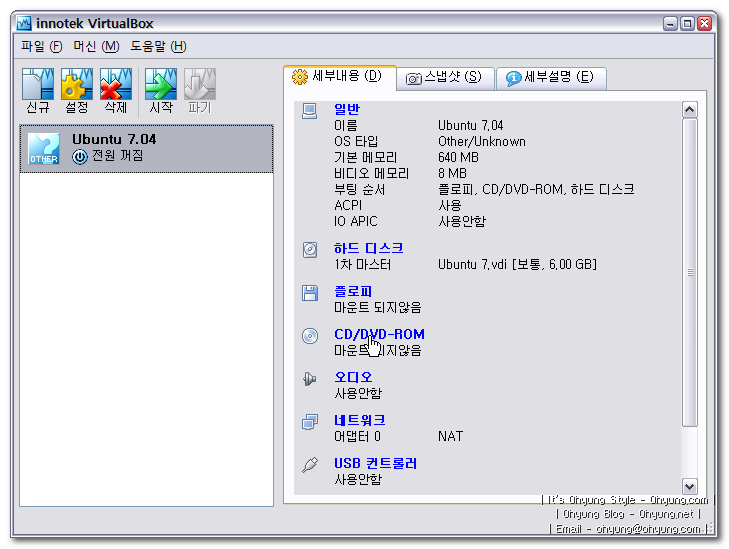The height and width of the screenshot is (549, 729).
Task: Click the 640 MB base memory value
Action: point(458,158)
